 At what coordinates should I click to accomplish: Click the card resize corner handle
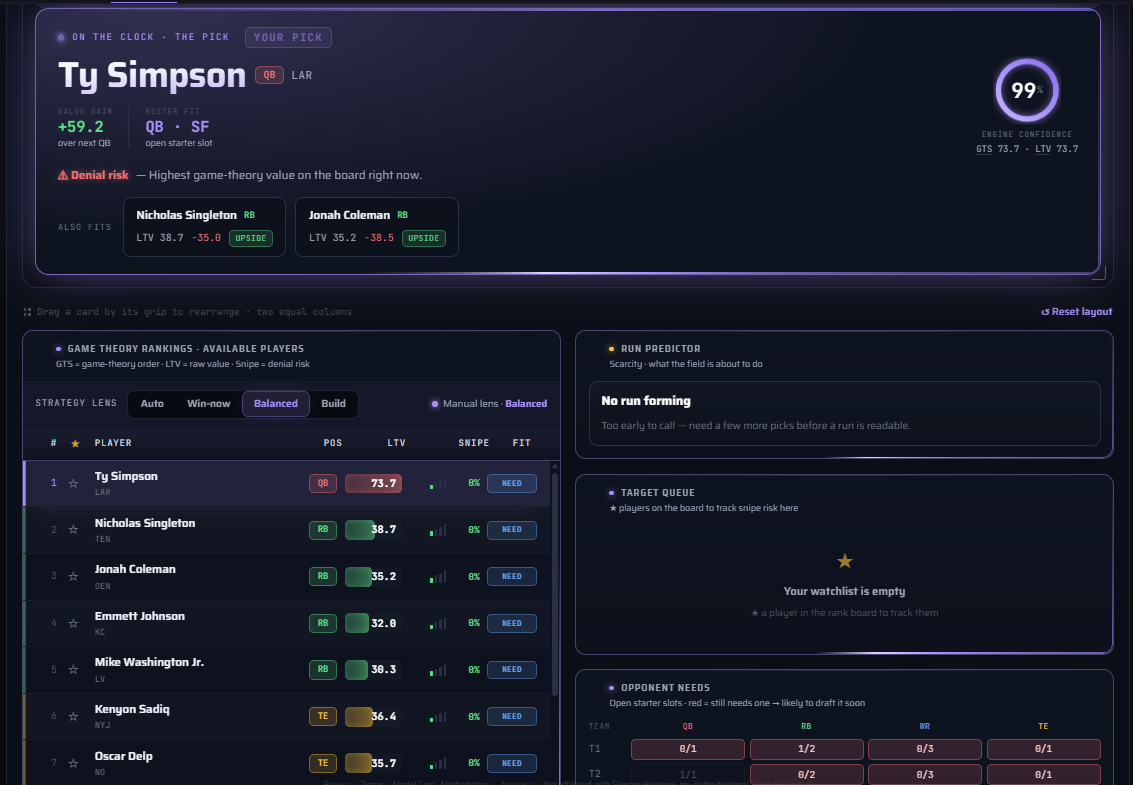[1099, 273]
